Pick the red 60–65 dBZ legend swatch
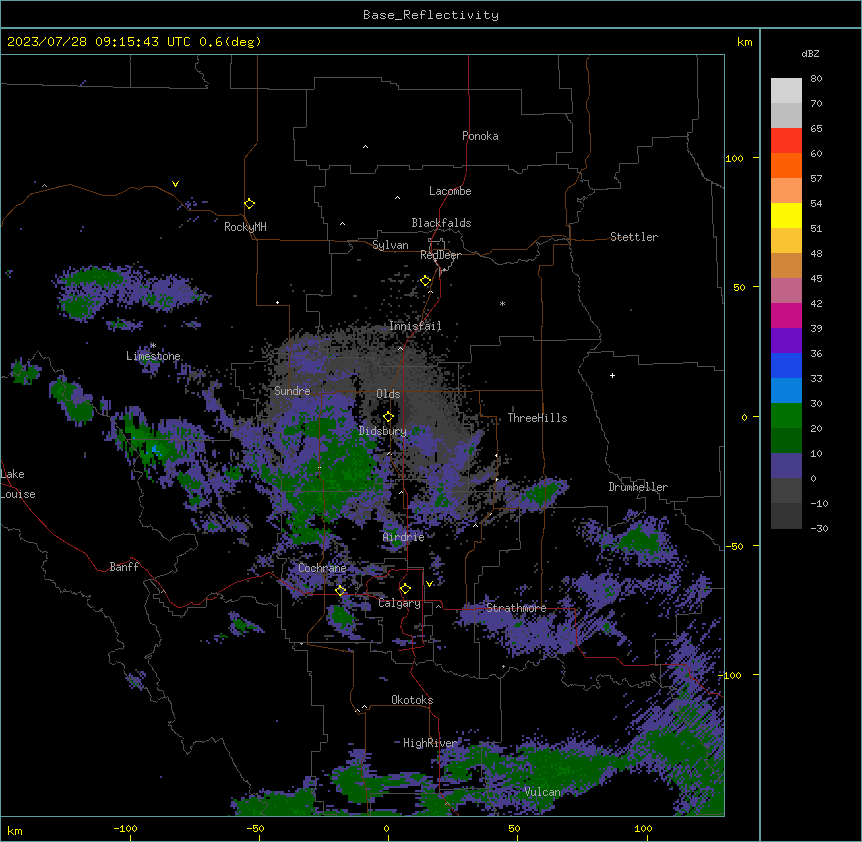 click(x=786, y=141)
